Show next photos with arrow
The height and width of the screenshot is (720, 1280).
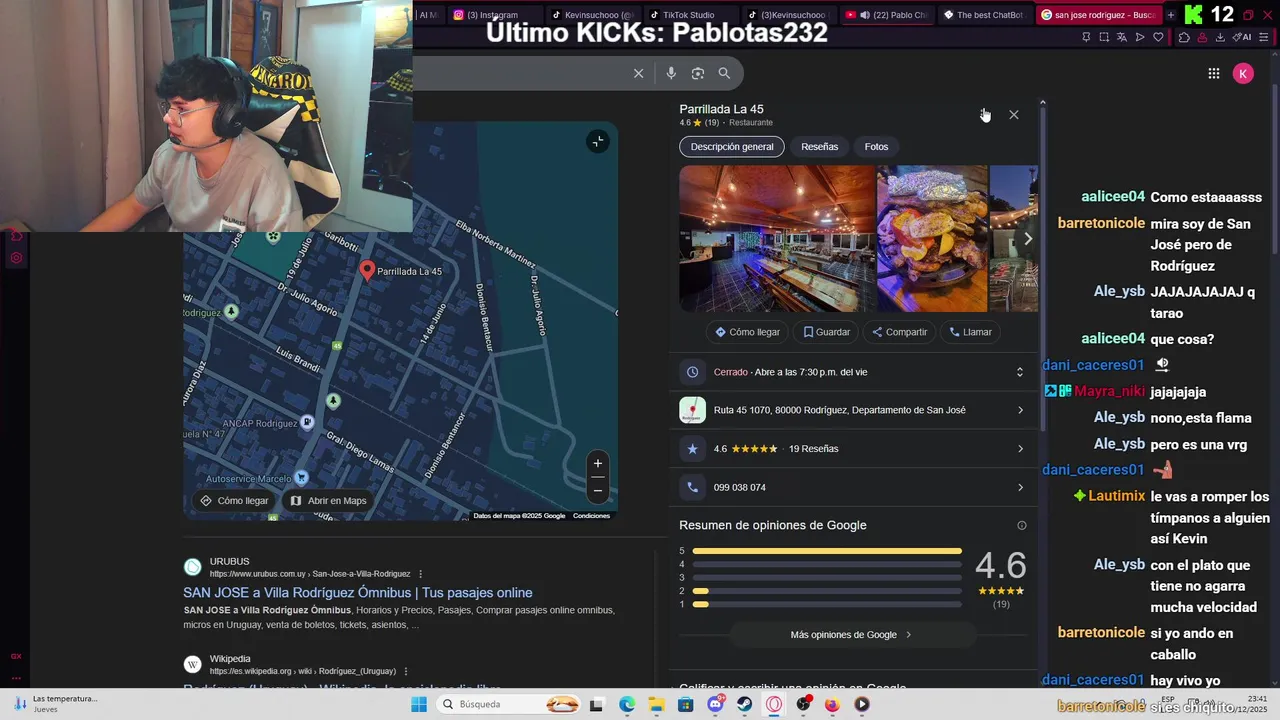[x=1027, y=238]
